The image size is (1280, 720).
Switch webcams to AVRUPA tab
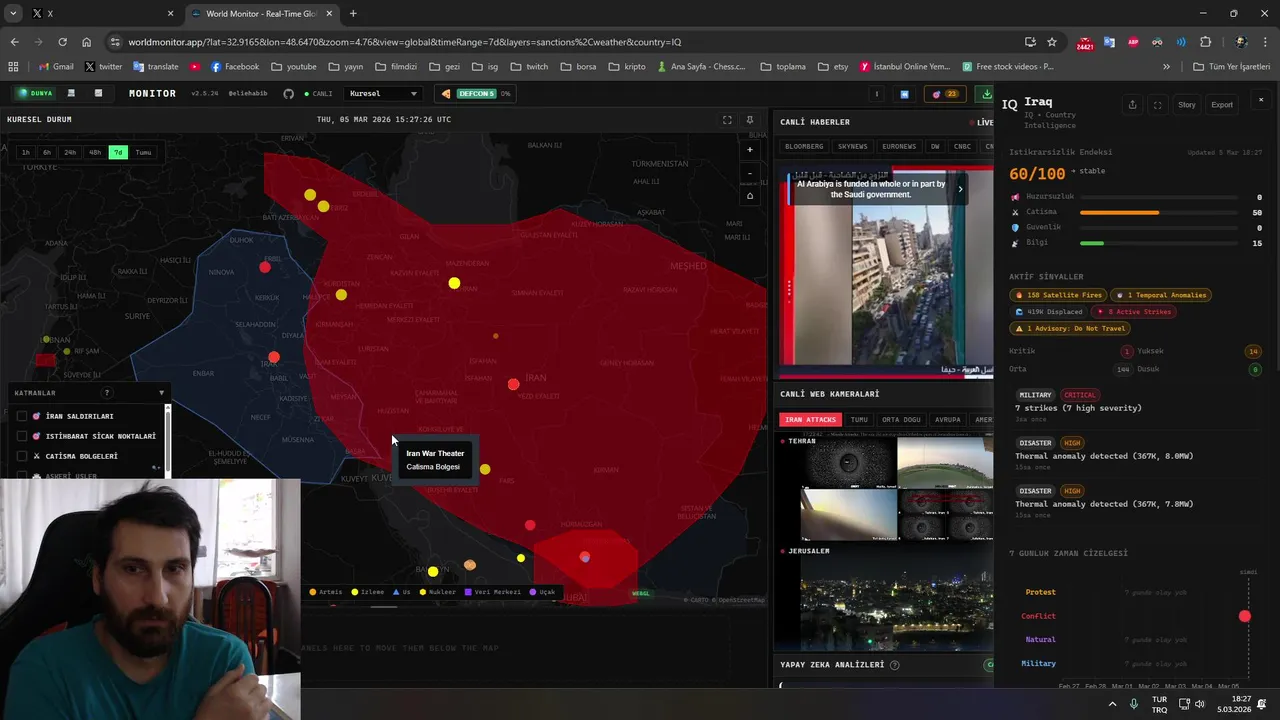[x=947, y=420]
